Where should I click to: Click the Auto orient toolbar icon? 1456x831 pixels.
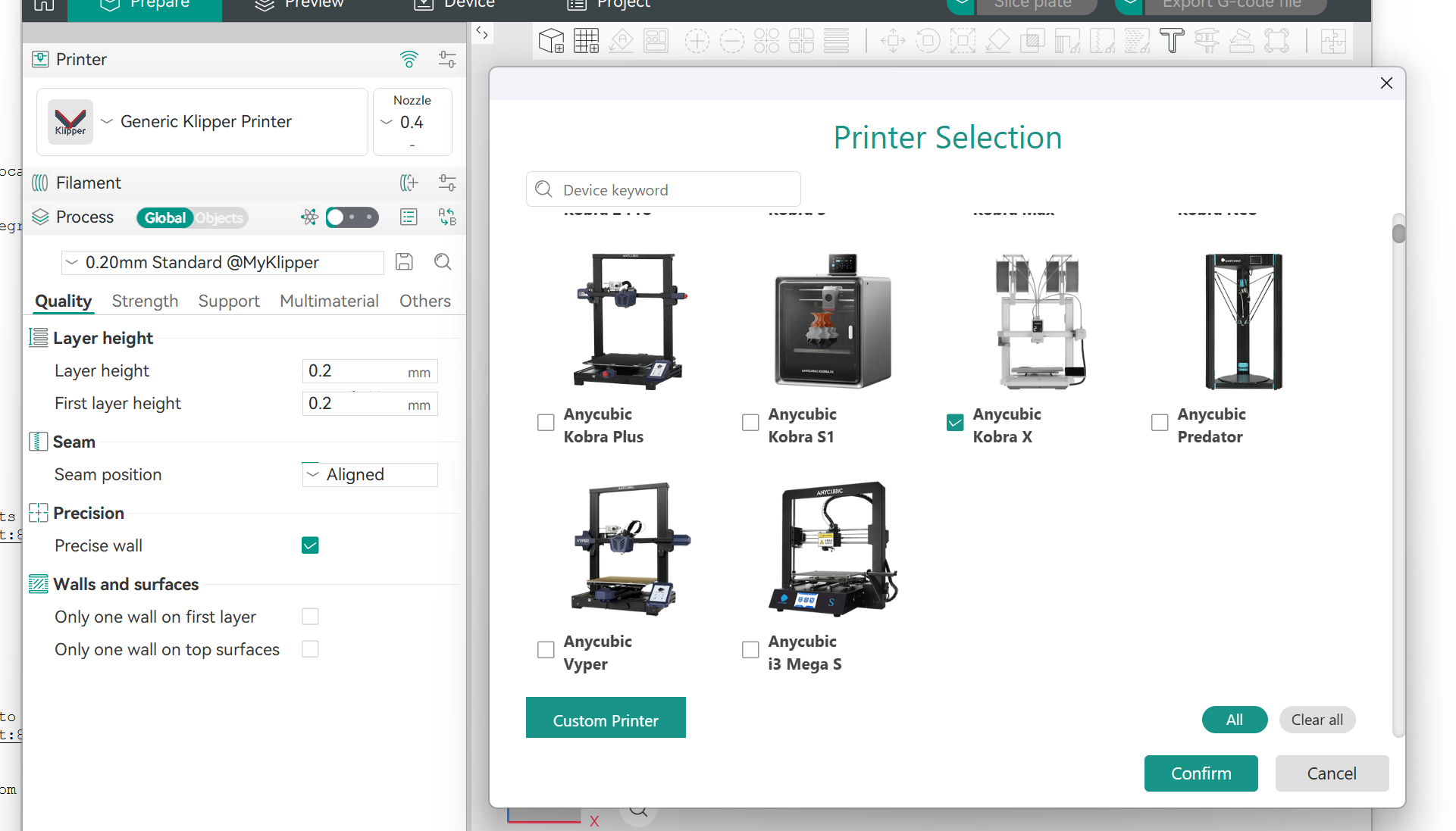(622, 40)
